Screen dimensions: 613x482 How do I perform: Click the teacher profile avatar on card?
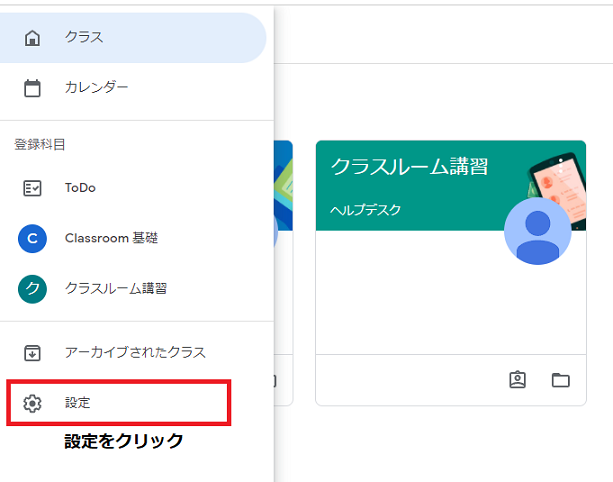point(538,231)
